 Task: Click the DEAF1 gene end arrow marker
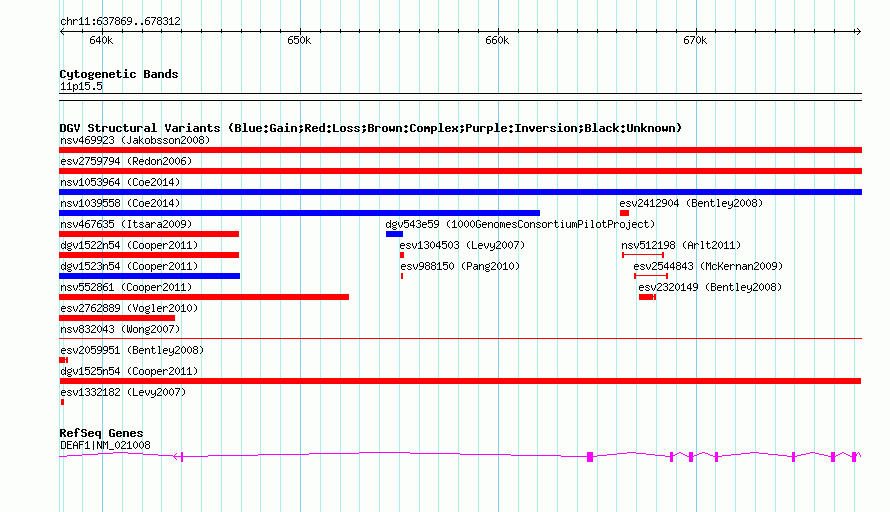pos(178,456)
